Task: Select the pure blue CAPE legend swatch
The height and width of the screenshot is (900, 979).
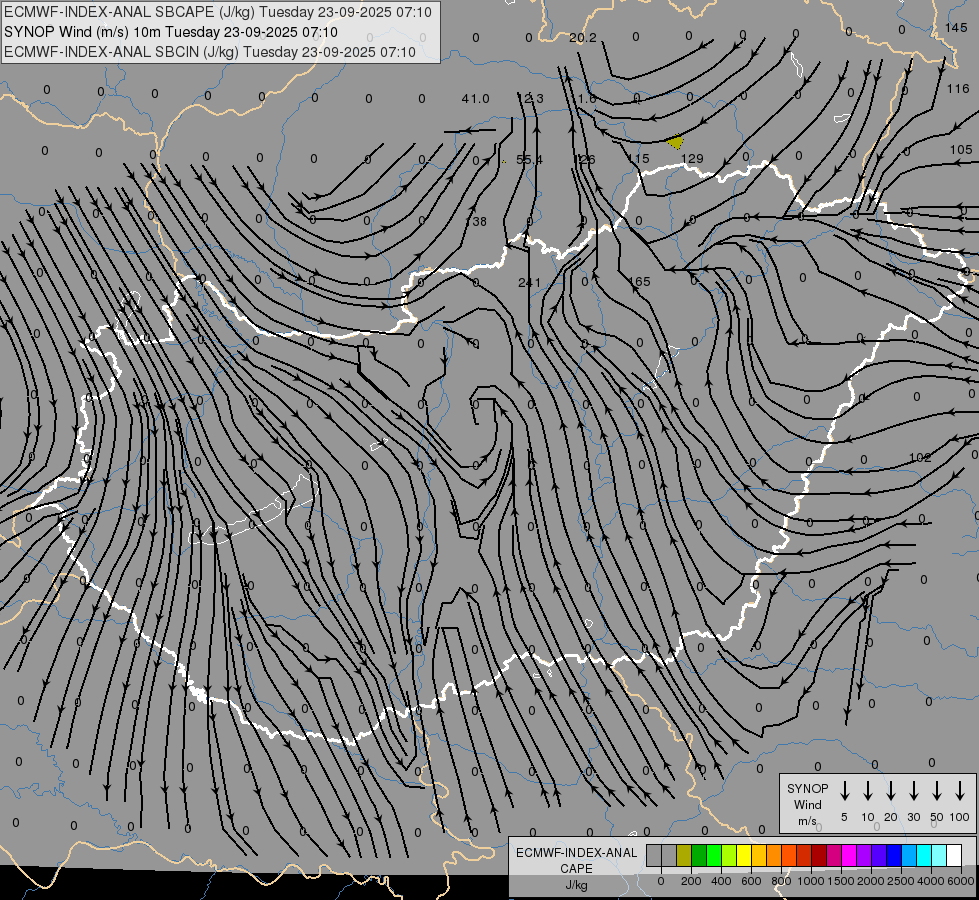Action: [893, 855]
